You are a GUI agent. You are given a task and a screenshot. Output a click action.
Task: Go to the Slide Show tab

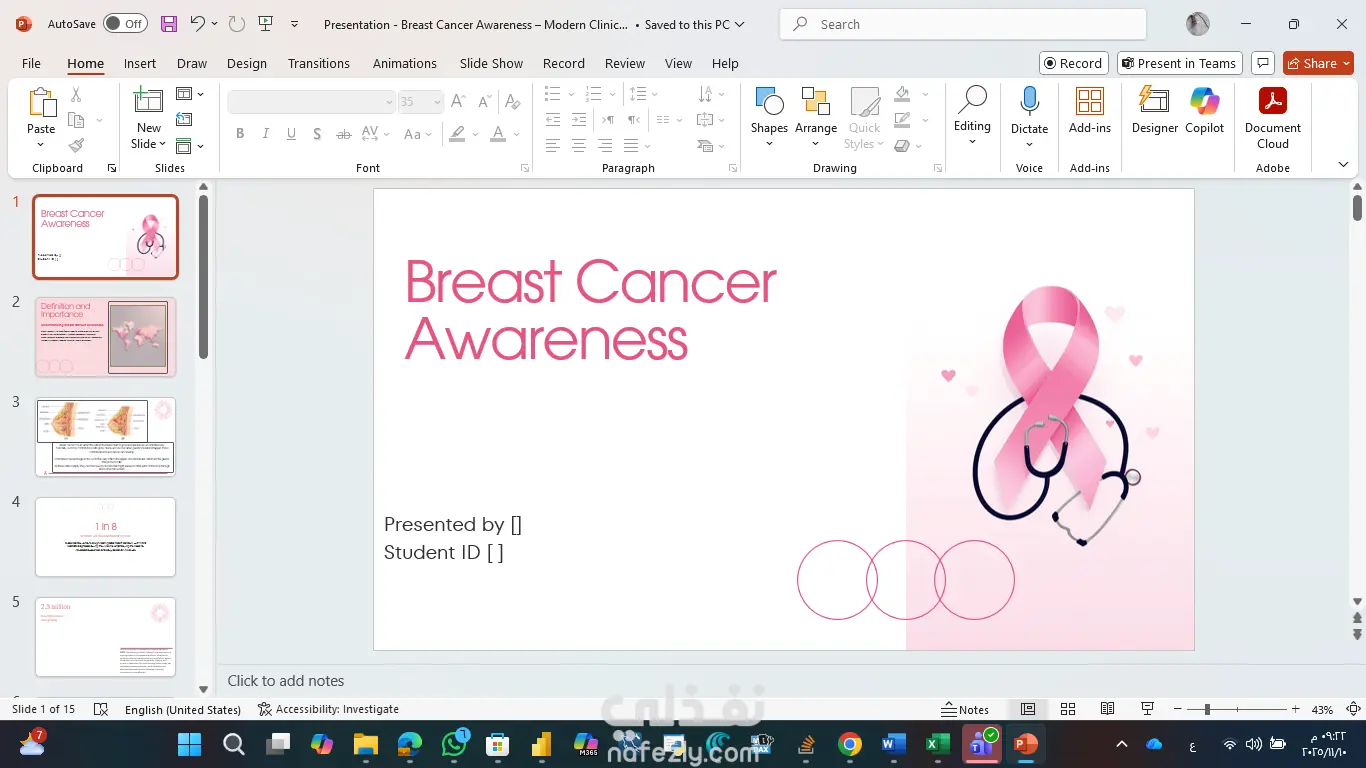coord(491,63)
